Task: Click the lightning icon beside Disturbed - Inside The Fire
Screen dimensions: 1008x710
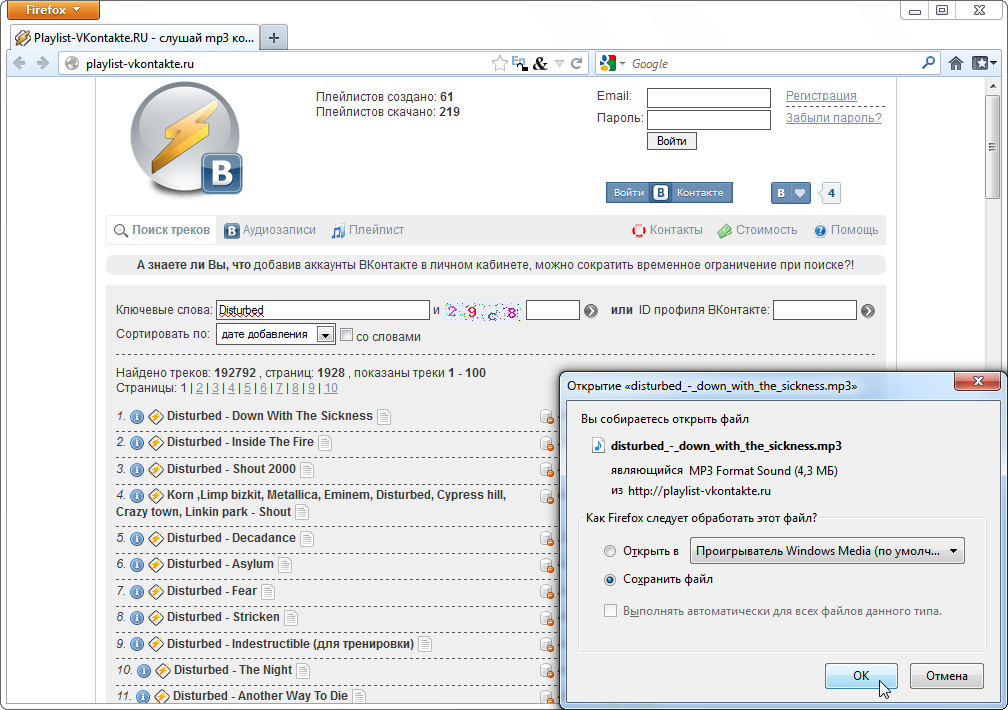Action: [x=156, y=443]
